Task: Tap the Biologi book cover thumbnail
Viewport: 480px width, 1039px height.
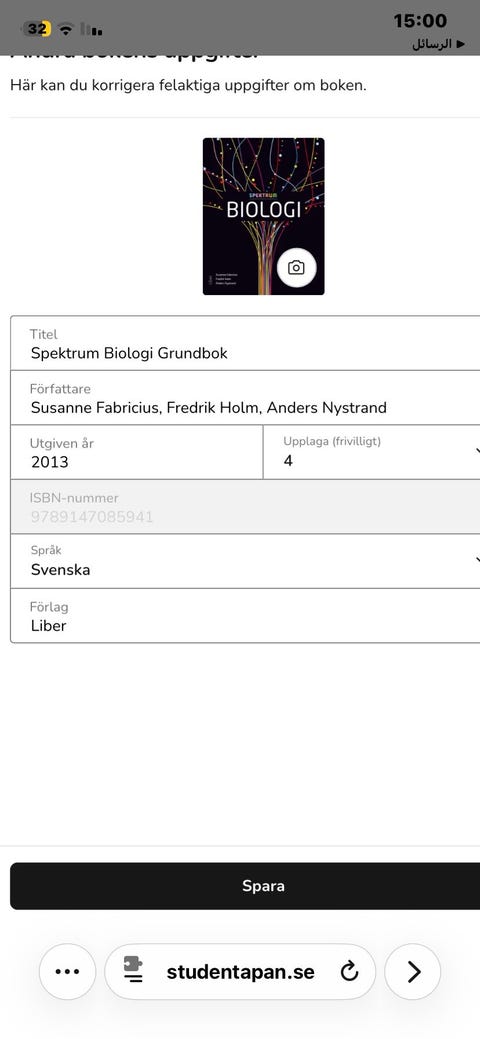Action: click(263, 216)
